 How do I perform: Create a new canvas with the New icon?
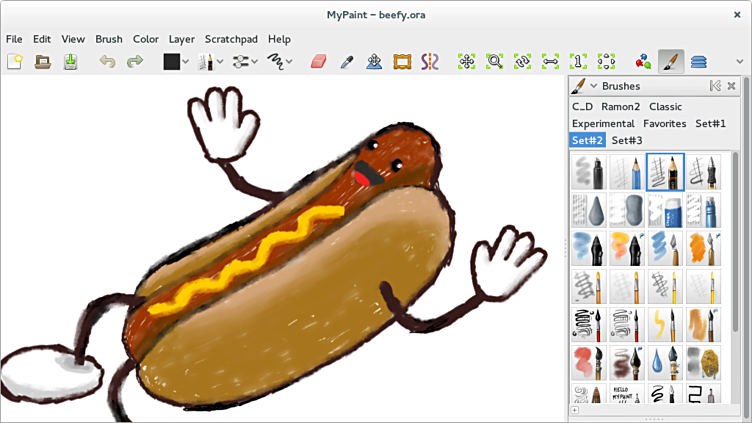pyautogui.click(x=15, y=62)
